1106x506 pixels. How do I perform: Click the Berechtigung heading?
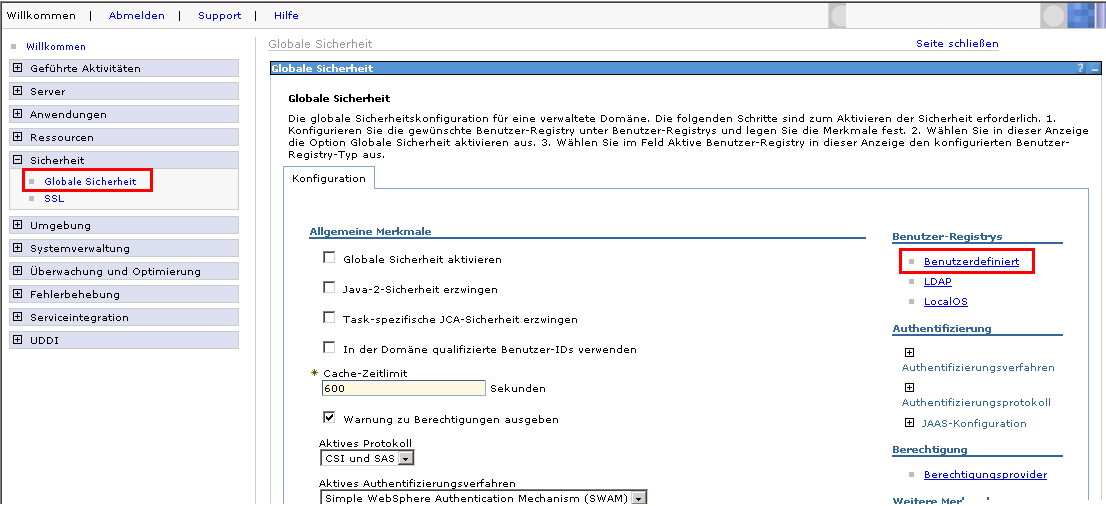(930, 449)
